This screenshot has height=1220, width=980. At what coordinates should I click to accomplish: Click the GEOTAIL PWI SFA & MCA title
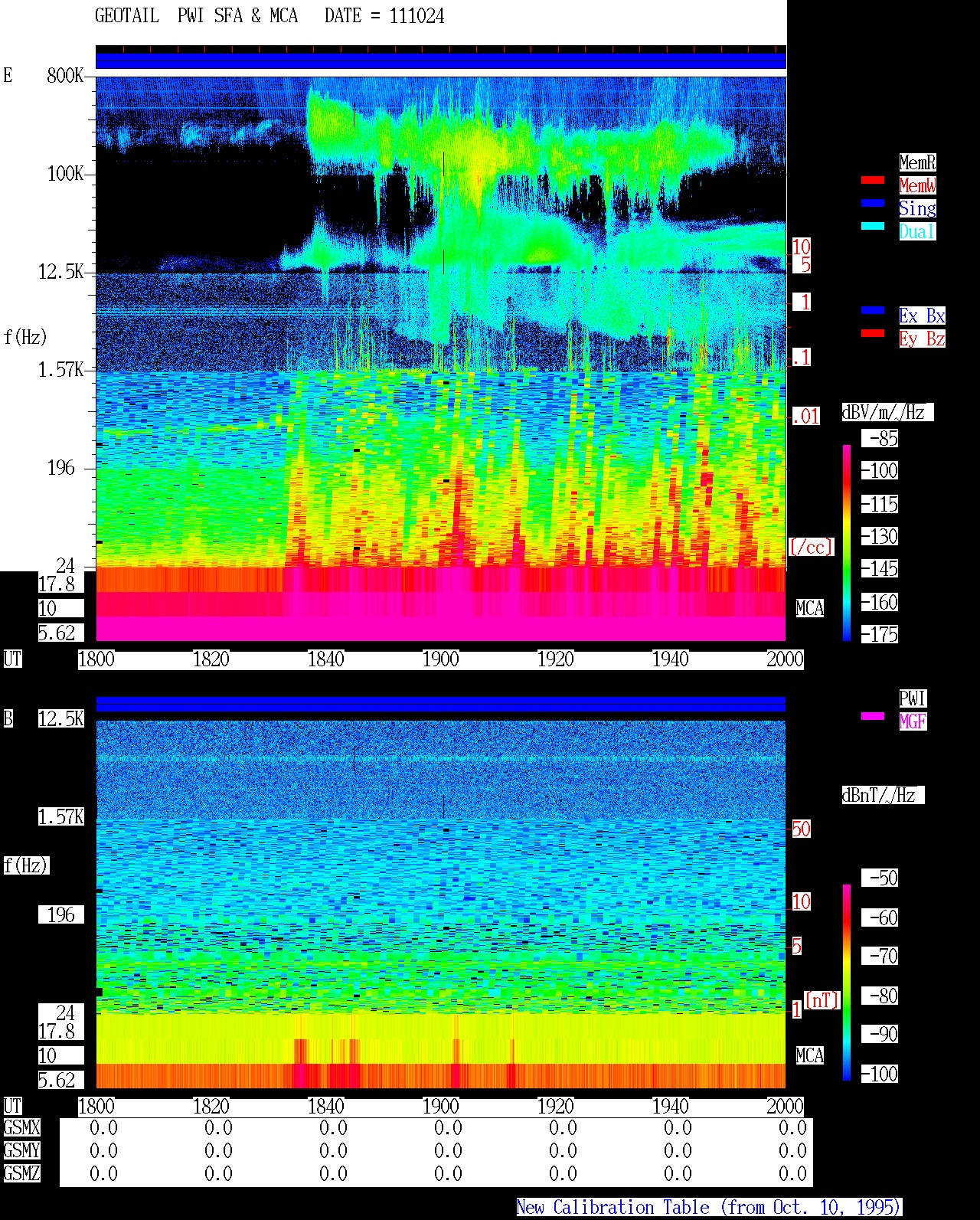tap(269, 16)
